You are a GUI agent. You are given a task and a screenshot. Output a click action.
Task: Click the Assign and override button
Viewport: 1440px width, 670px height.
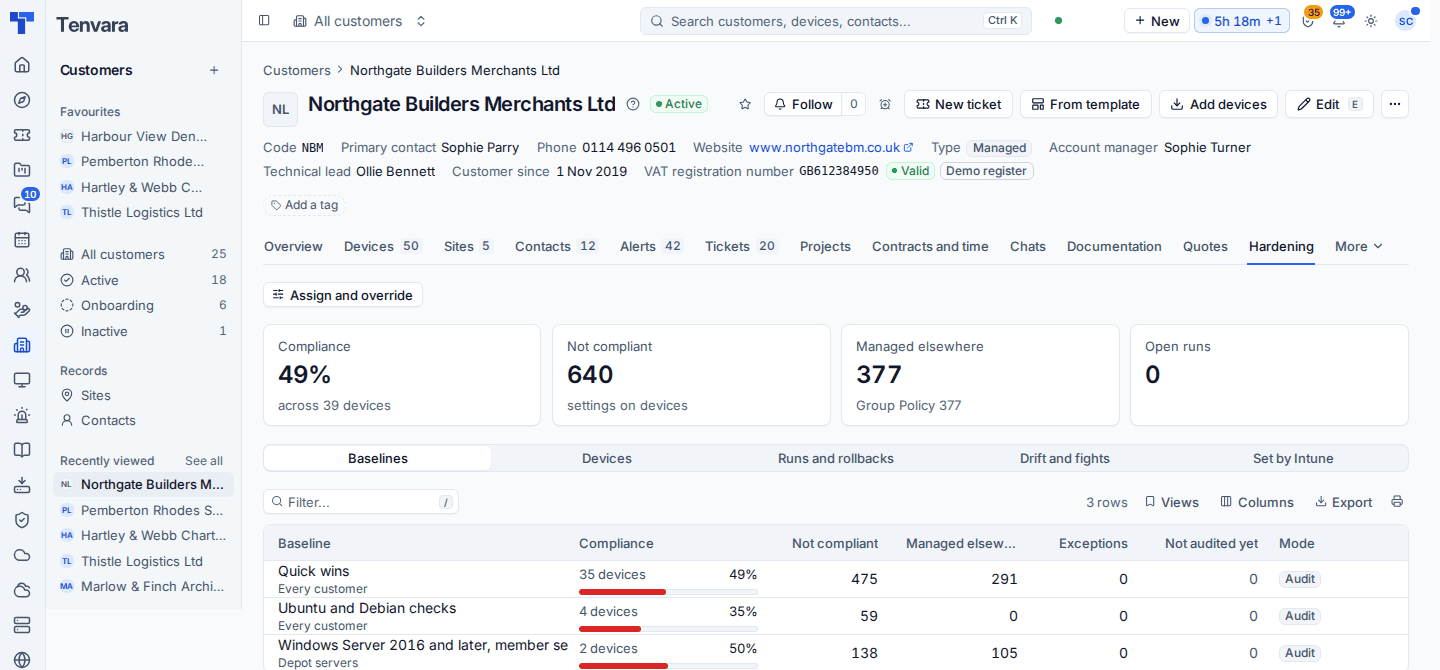click(x=343, y=295)
